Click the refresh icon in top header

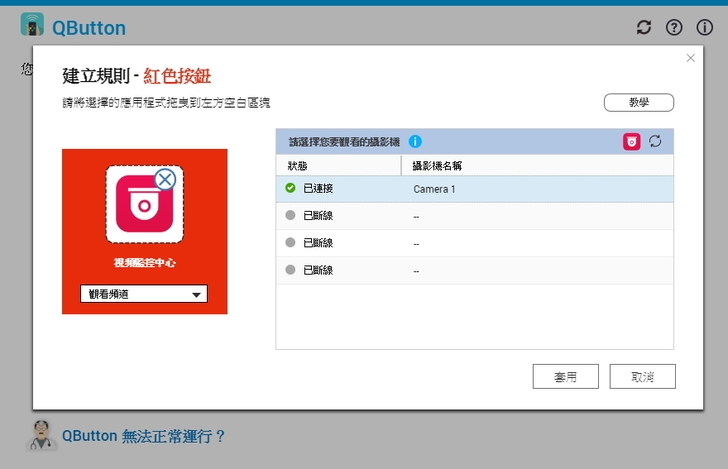click(644, 27)
